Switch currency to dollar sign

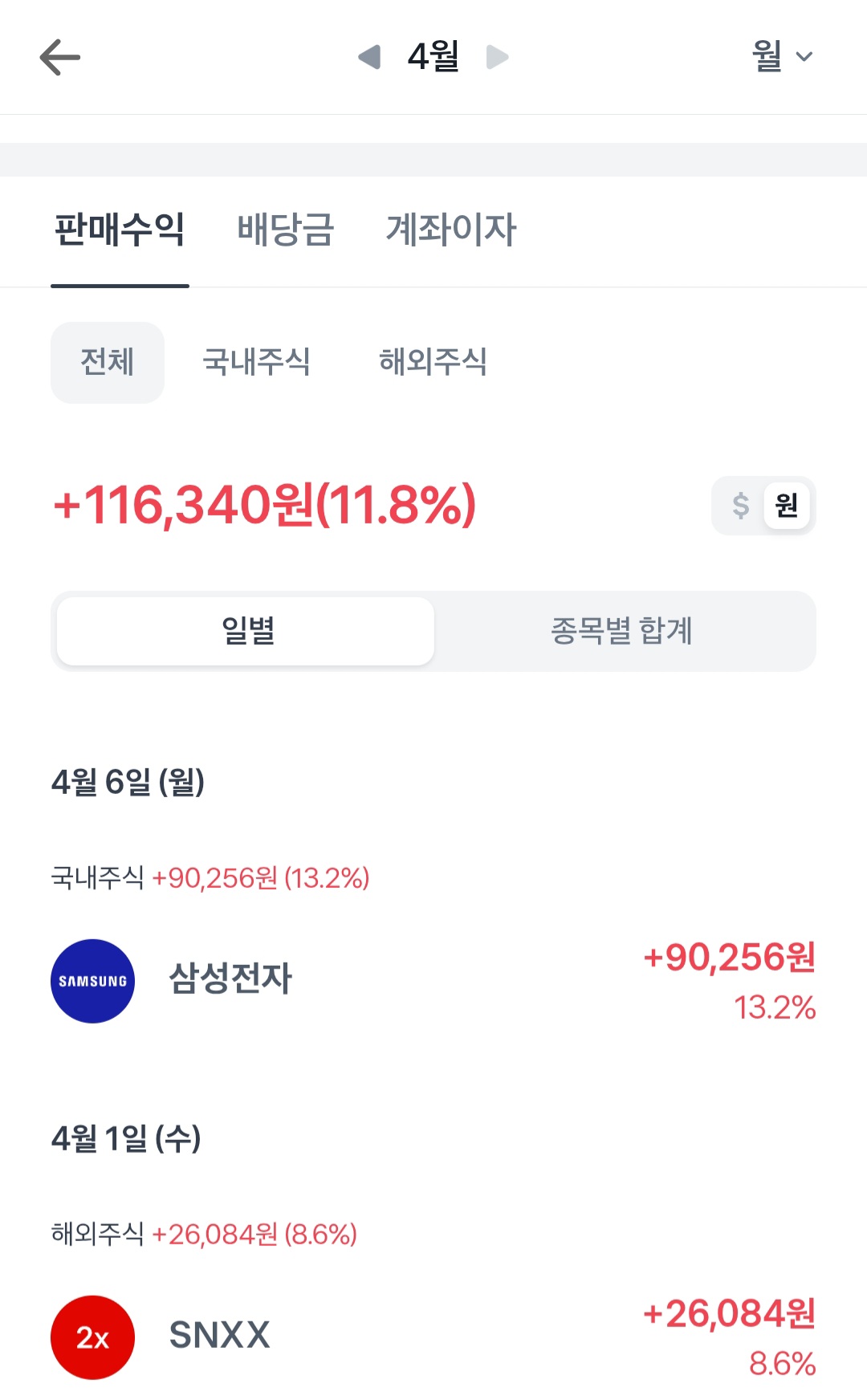click(740, 506)
